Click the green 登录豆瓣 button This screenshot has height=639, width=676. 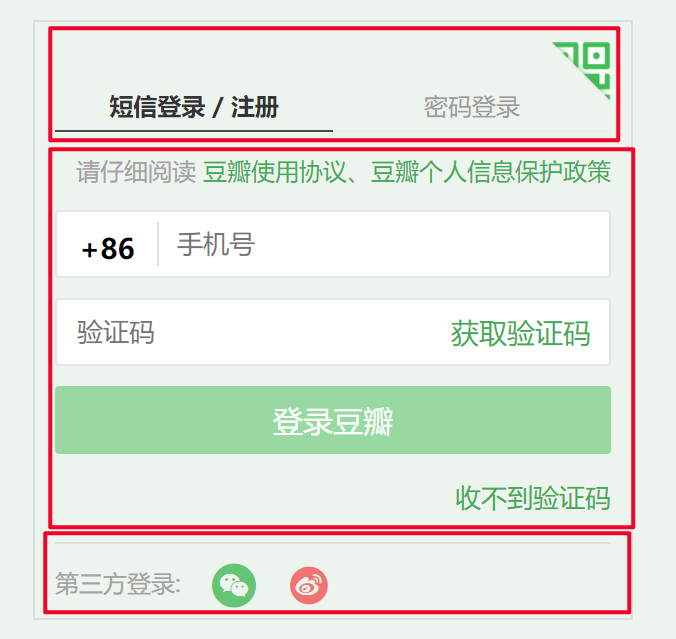(333, 420)
